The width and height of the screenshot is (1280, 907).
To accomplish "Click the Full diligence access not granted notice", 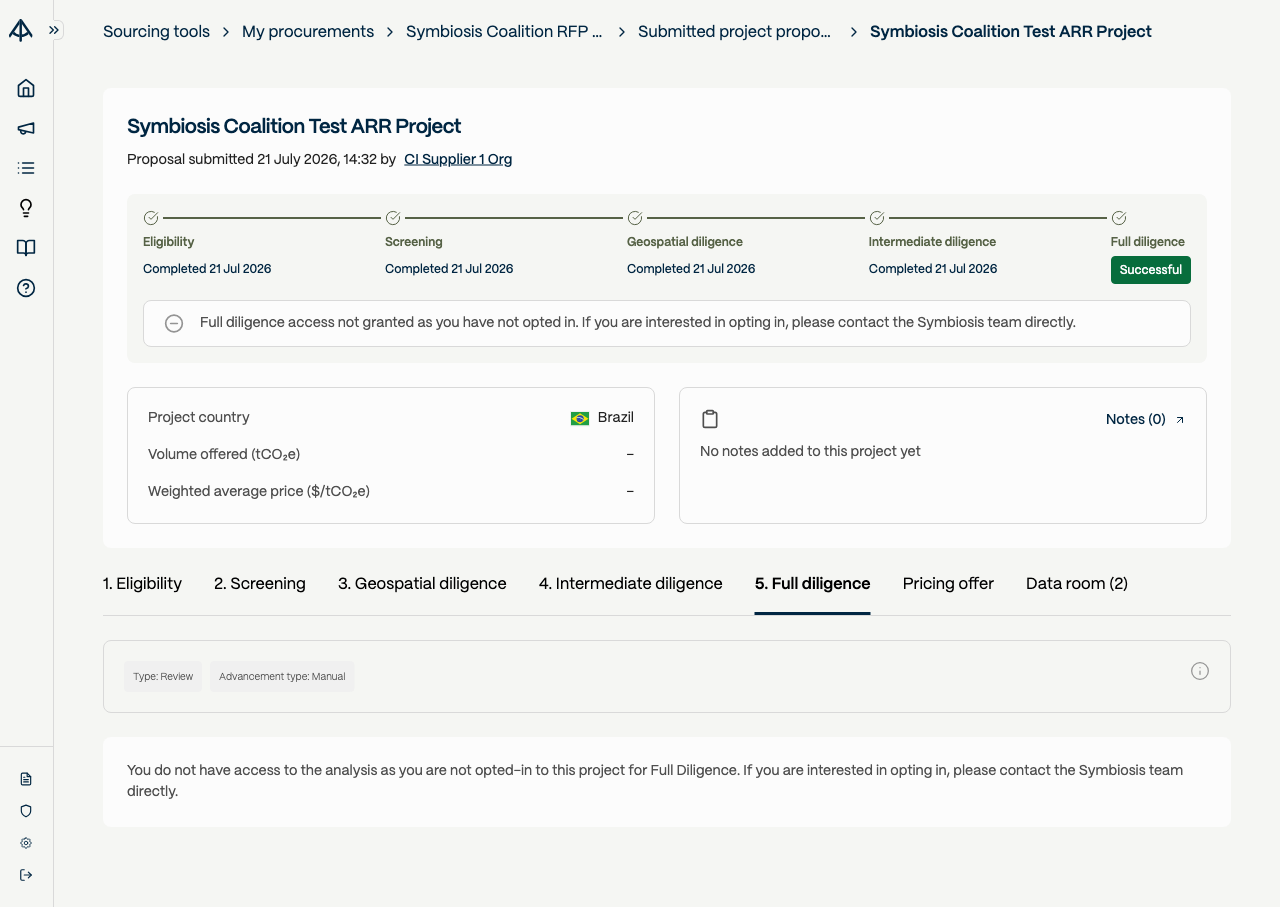I will point(667,323).
